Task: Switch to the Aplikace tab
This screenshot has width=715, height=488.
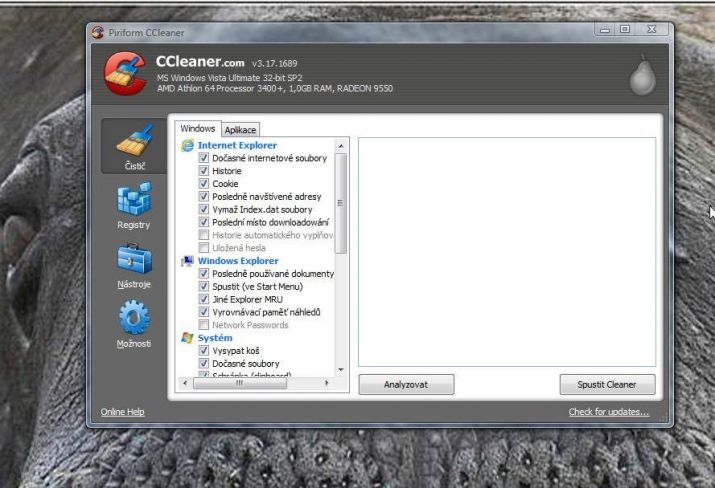Action: pos(240,130)
